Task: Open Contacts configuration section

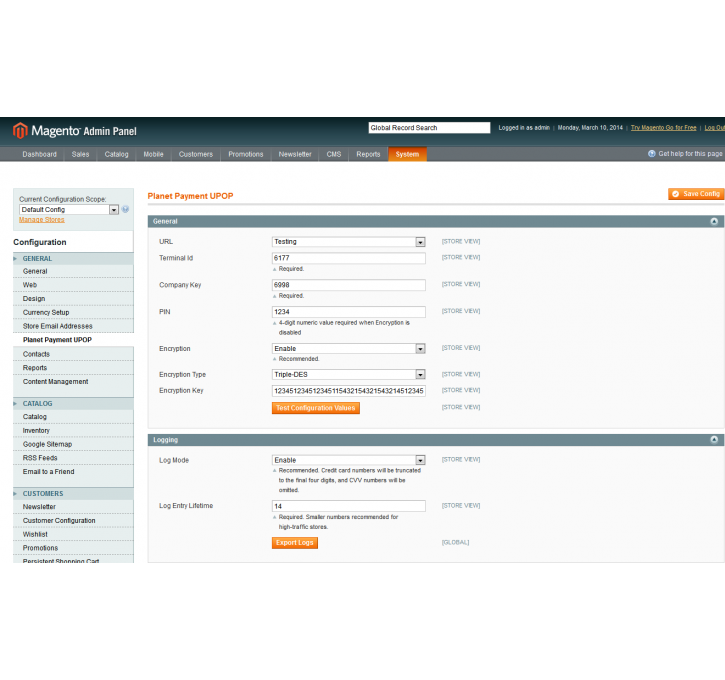Action: pos(73,354)
